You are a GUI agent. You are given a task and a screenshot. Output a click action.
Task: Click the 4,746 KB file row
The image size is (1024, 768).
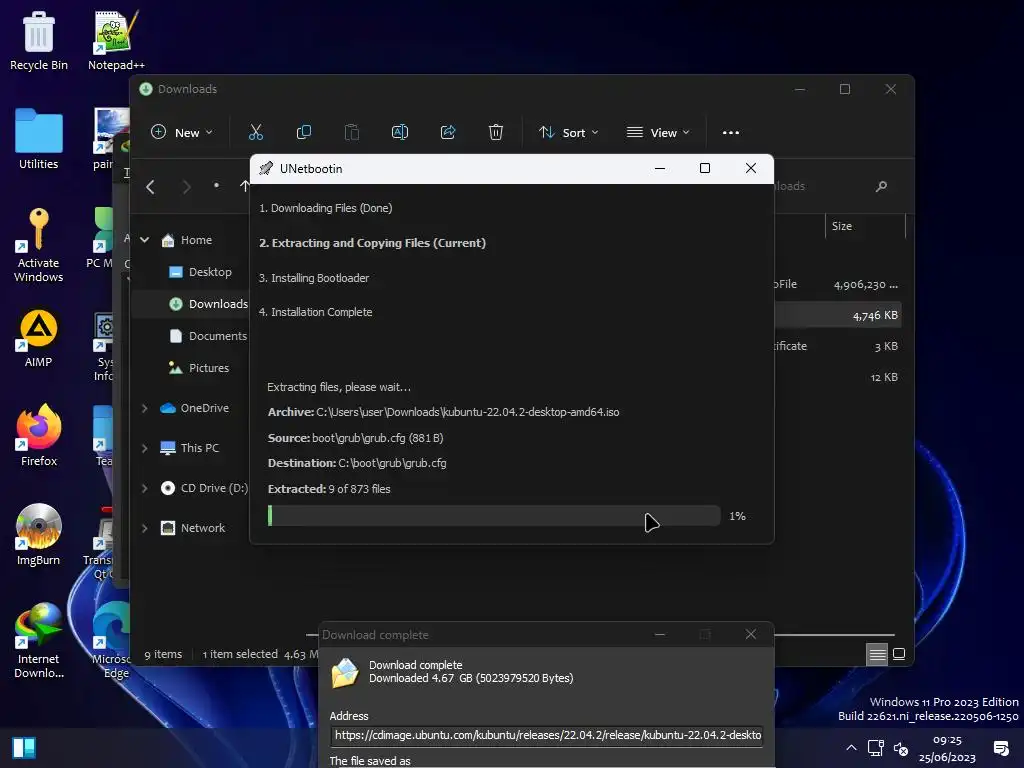point(838,315)
